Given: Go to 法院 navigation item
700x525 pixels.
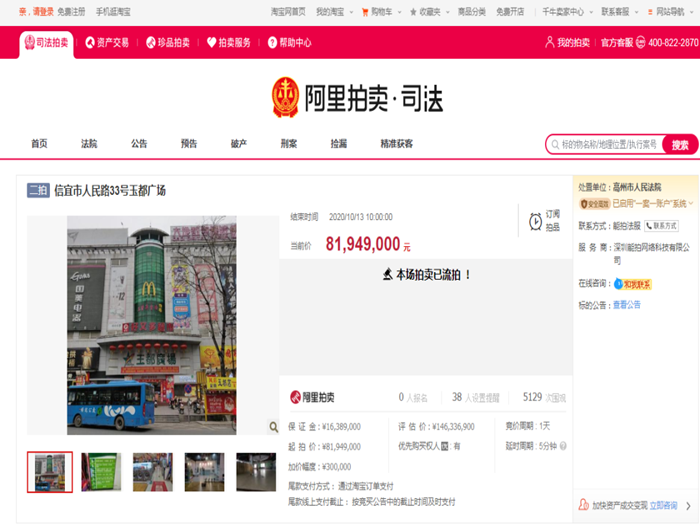Looking at the screenshot, I should (x=89, y=144).
